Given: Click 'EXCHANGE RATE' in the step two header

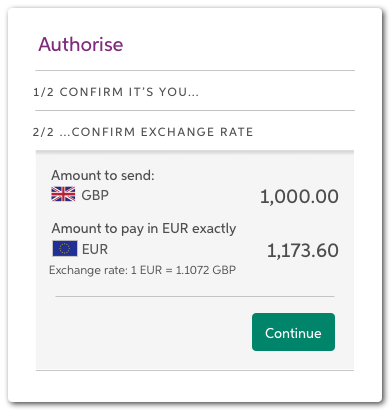Looking at the screenshot, I should (x=197, y=132).
